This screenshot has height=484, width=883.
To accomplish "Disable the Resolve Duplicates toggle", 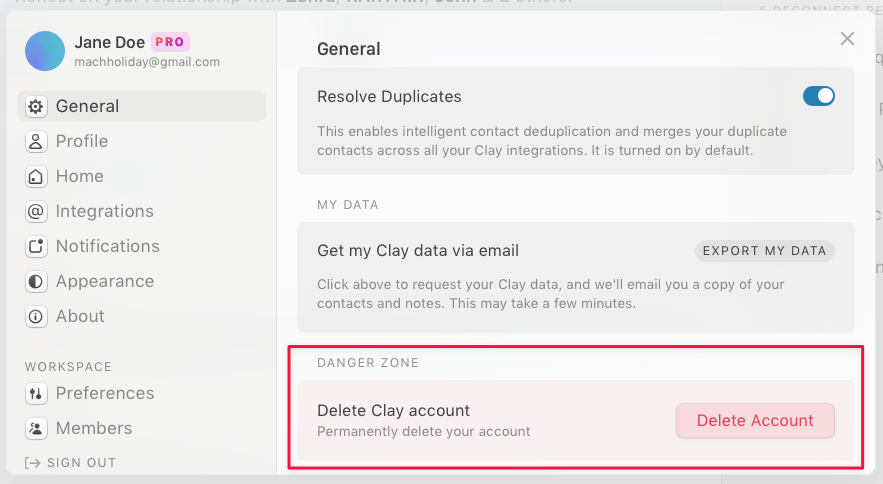I will click(819, 97).
